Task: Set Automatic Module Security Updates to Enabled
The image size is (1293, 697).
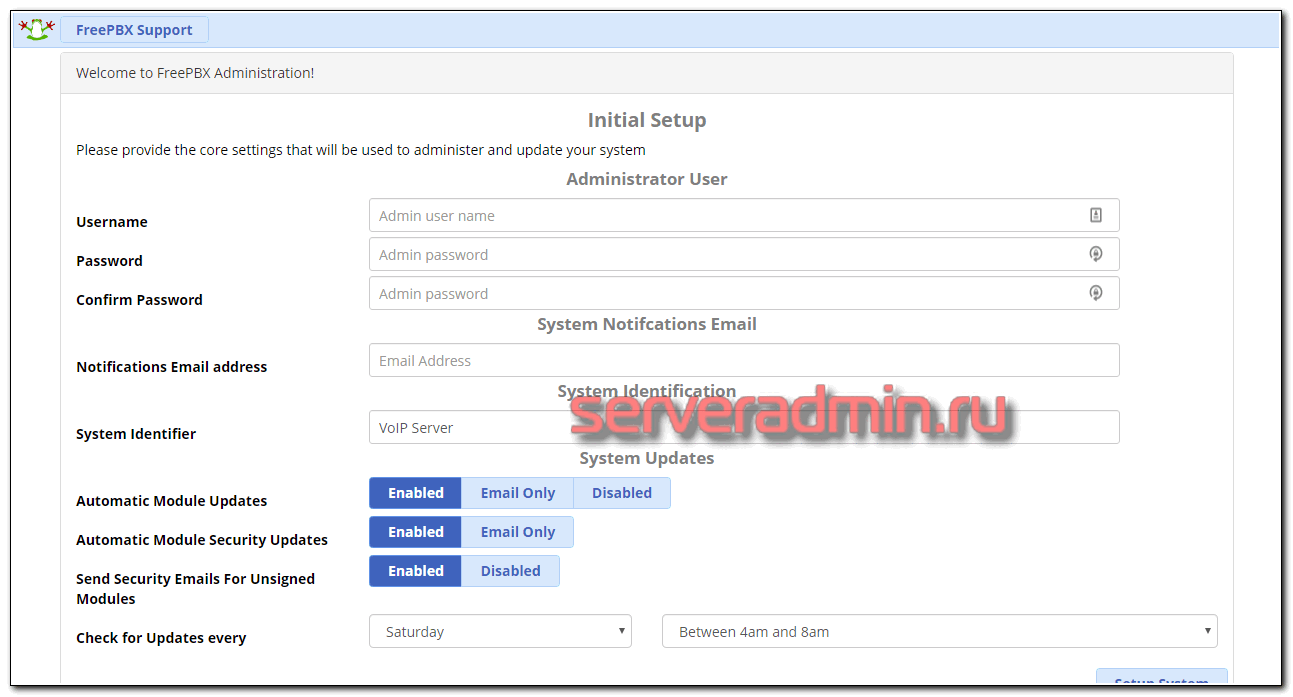Action: [x=416, y=532]
